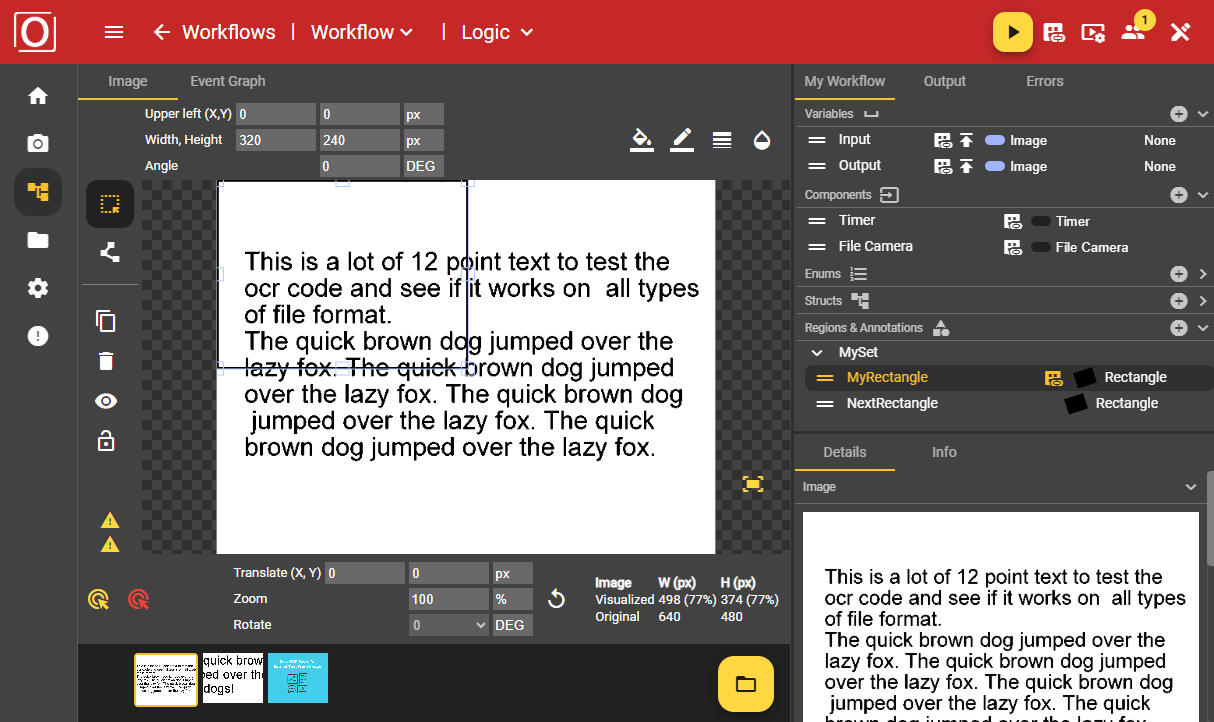Collapse the MySet region group
Image resolution: width=1214 pixels, height=722 pixels.
[x=817, y=353]
